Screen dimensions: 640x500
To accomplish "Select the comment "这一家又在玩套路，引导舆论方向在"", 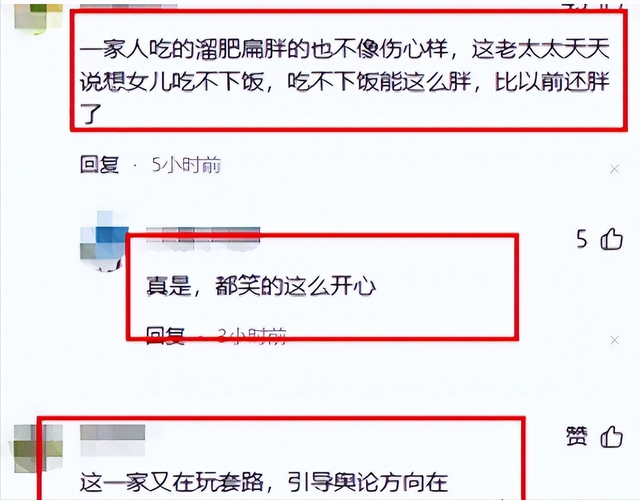I will (264, 482).
